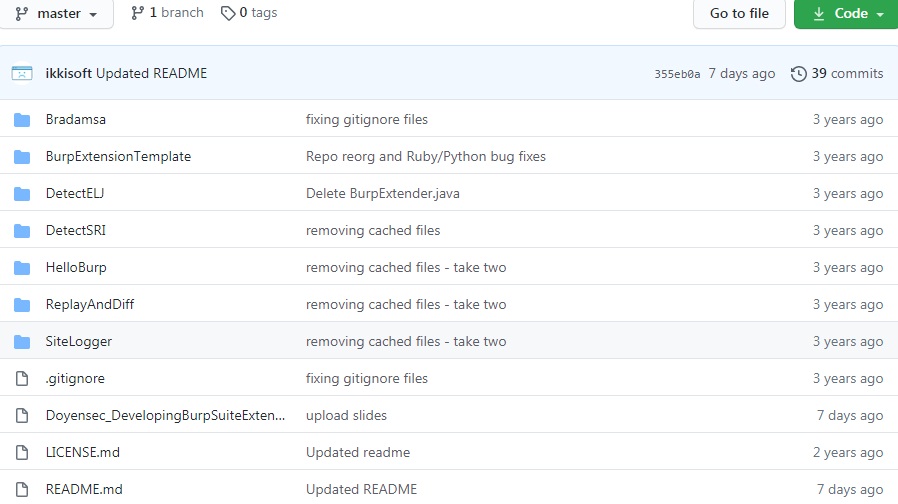The height and width of the screenshot is (504, 898).
Task: Open ReplayAndDiff's removing cached files - take two commit
Action: point(406,305)
